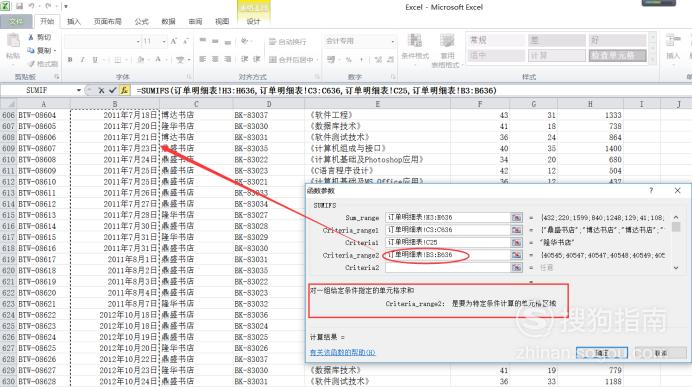Click the collapse dialog icon for Sum_range
692x387 pixels.
[x=516, y=217]
